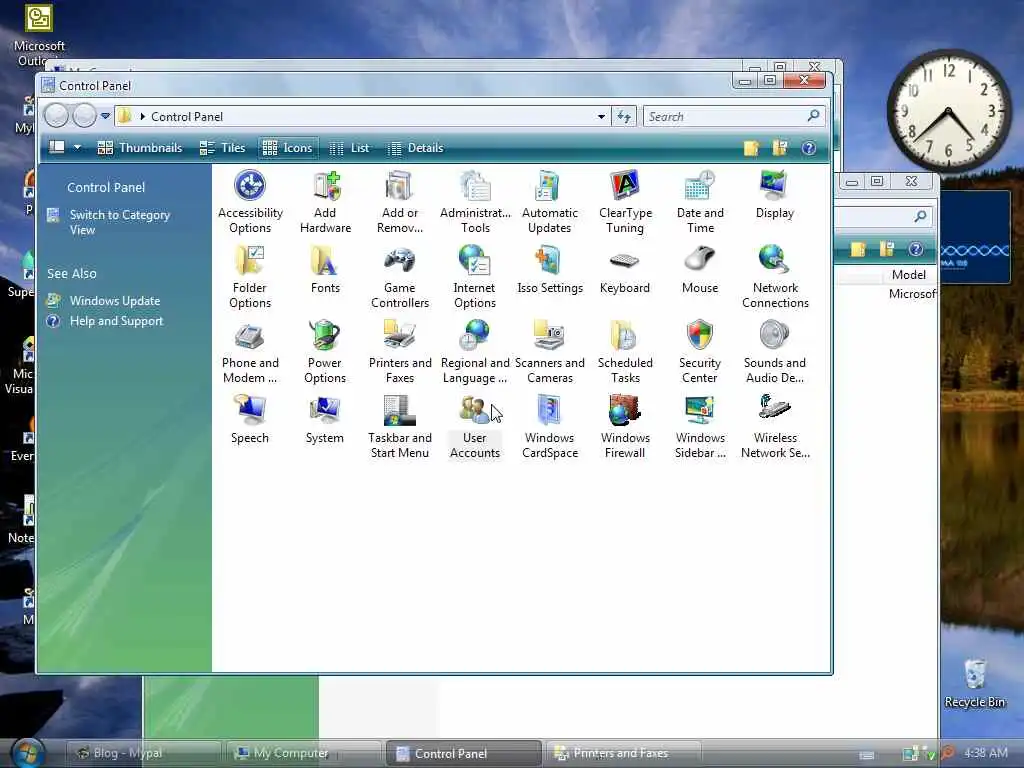Open Scheduled Tasks

(x=625, y=351)
